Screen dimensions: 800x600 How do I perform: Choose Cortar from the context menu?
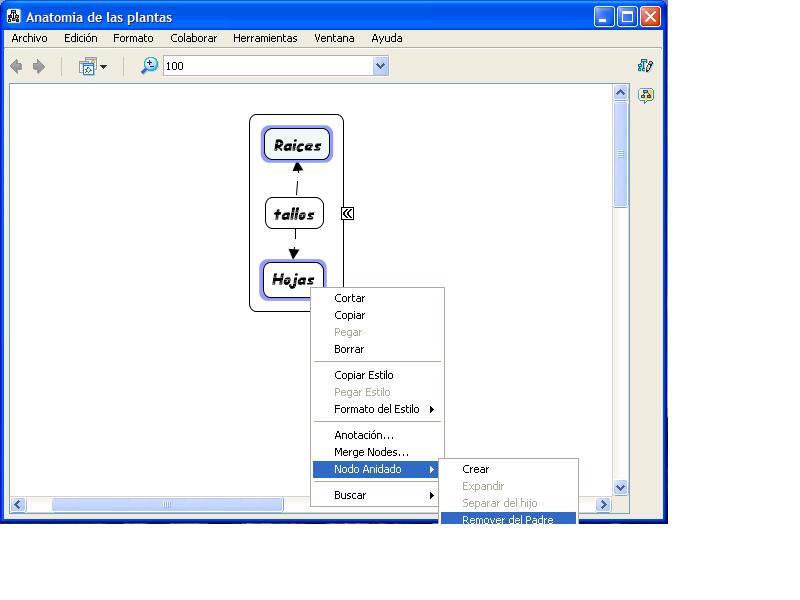(378, 298)
